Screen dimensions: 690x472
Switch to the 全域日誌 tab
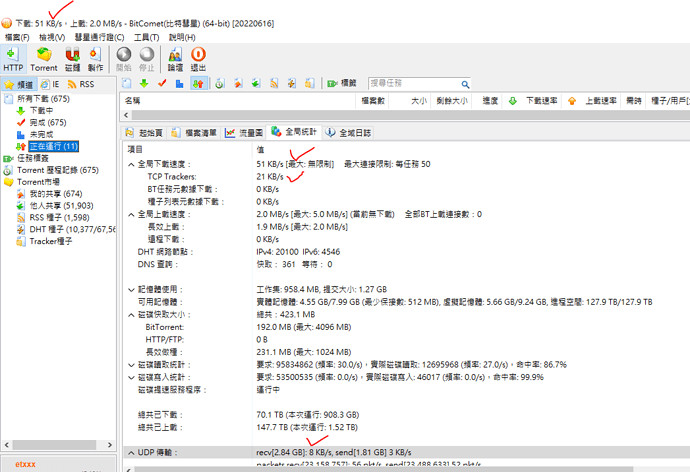coord(349,131)
